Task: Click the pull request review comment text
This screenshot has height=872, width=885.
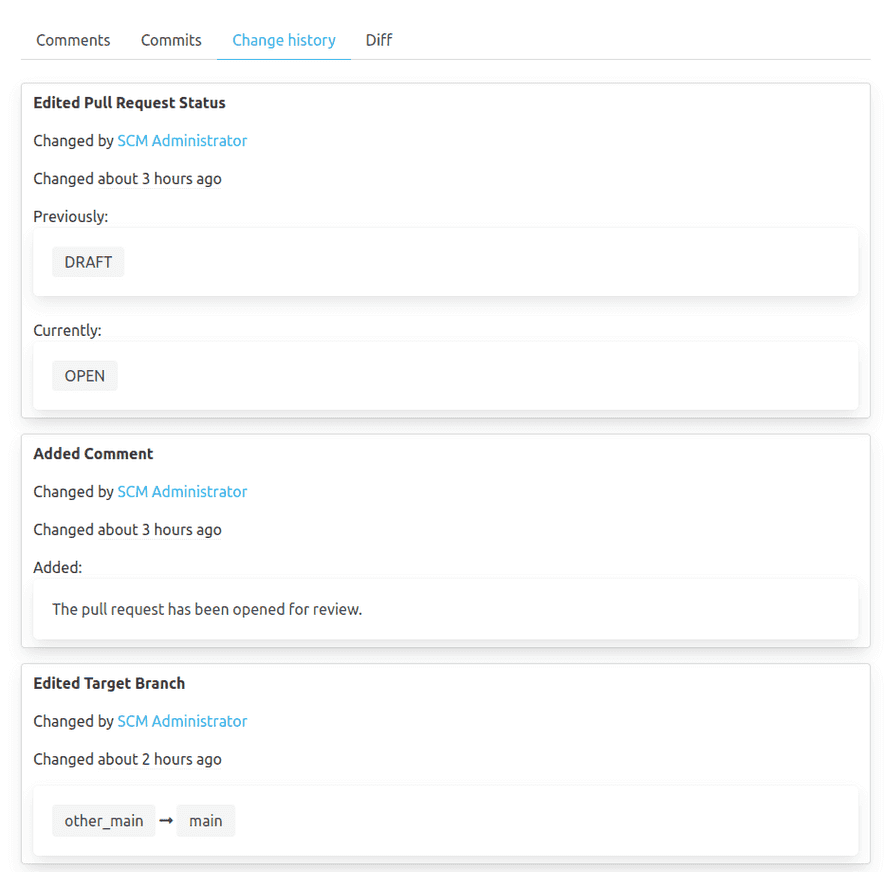Action: 207,608
